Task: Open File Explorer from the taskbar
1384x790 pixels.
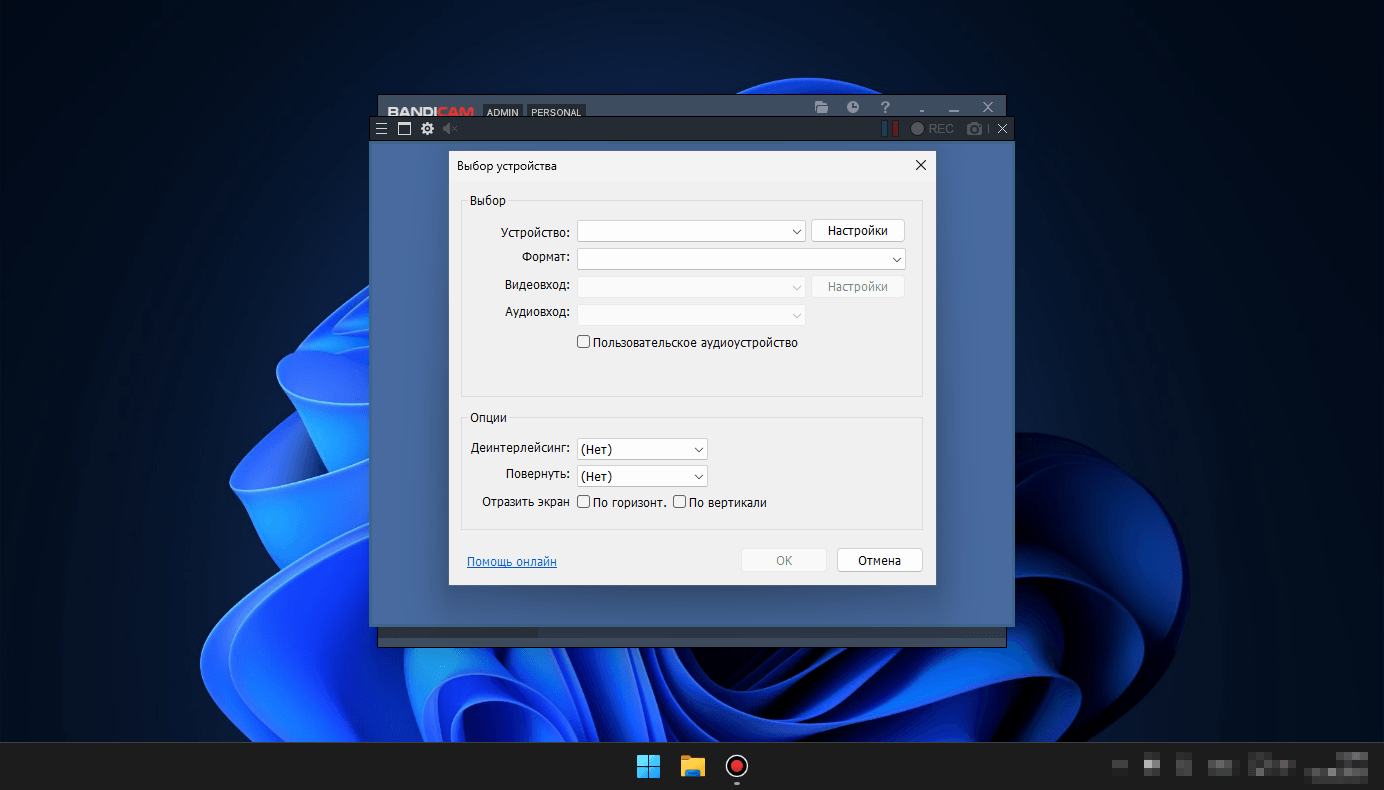Action: tap(692, 766)
